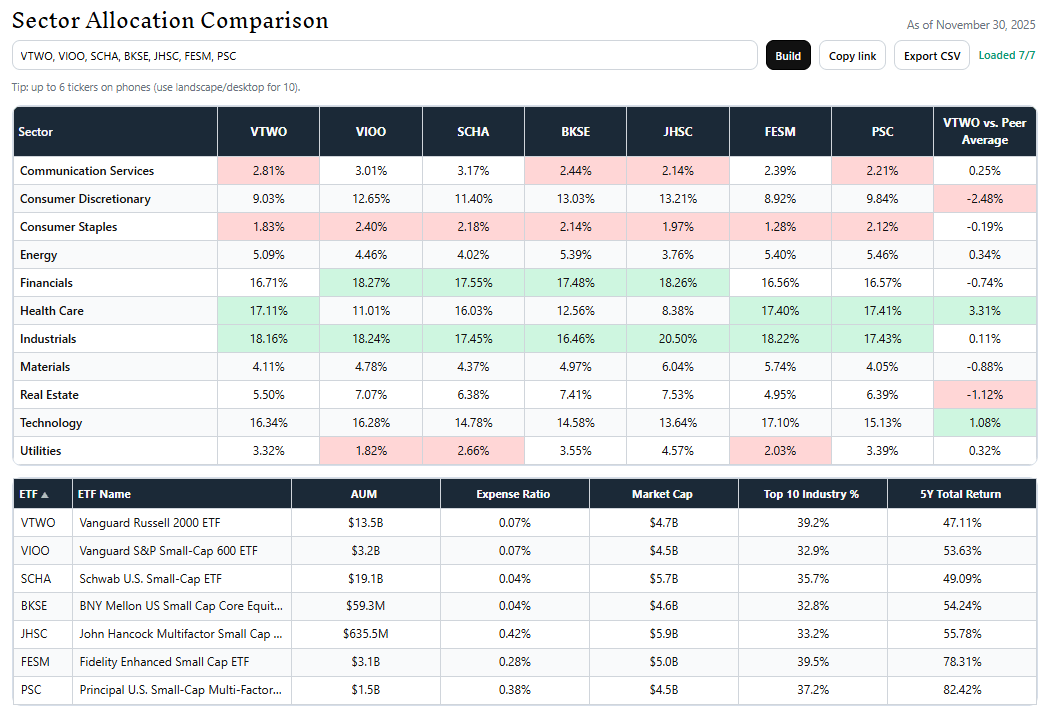Click the ETF Name column header
1040x712 pixels.
point(104,494)
